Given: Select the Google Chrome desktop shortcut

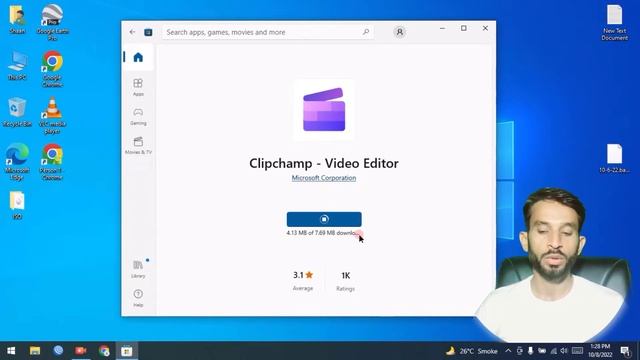Looking at the screenshot, I should 52,69.
